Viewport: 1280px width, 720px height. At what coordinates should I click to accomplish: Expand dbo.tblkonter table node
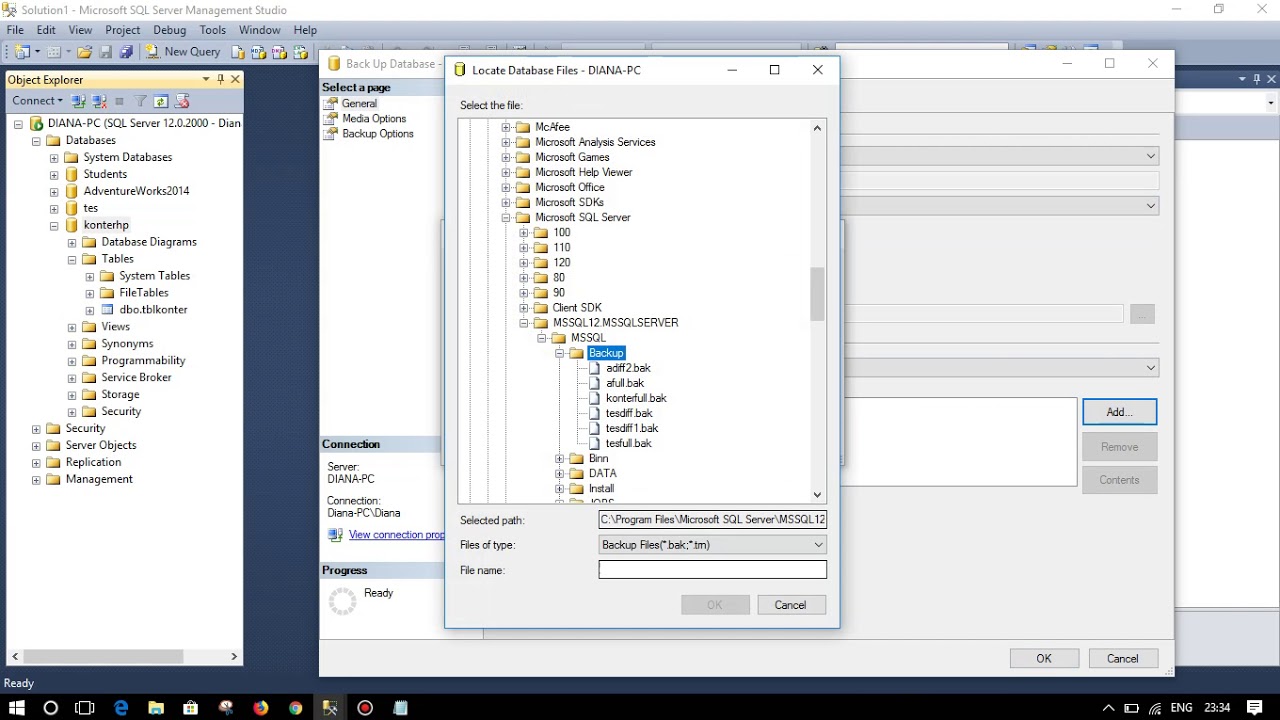90,310
